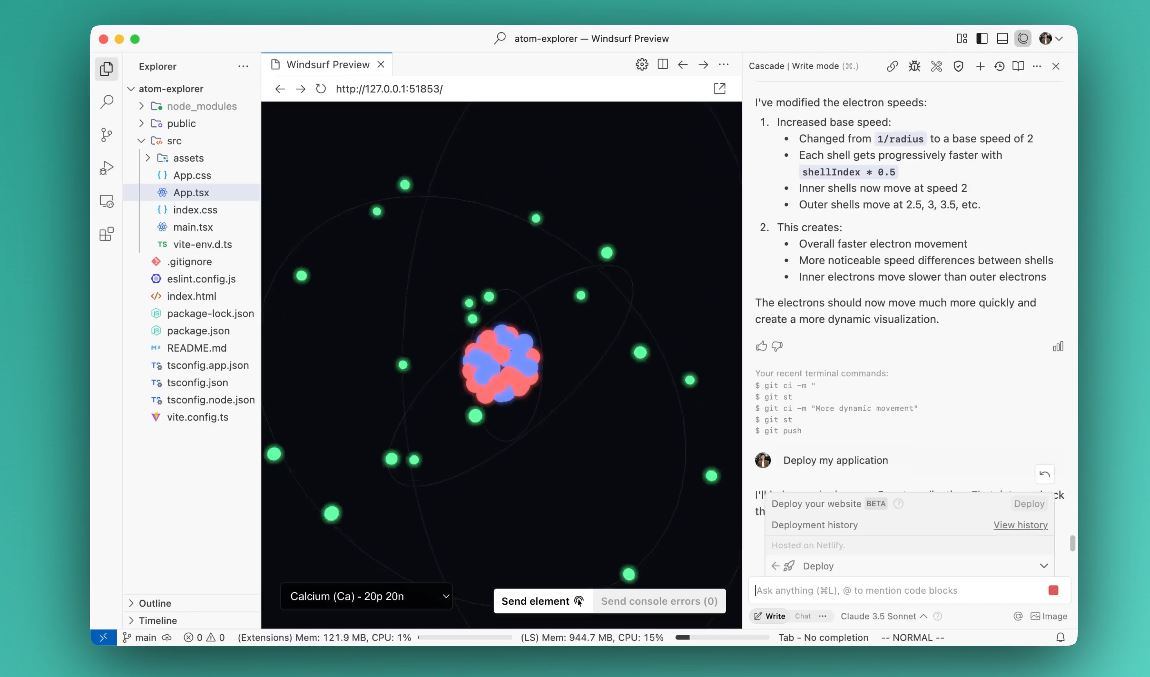
Task: Stop generation with red stop button
Action: click(x=1053, y=590)
